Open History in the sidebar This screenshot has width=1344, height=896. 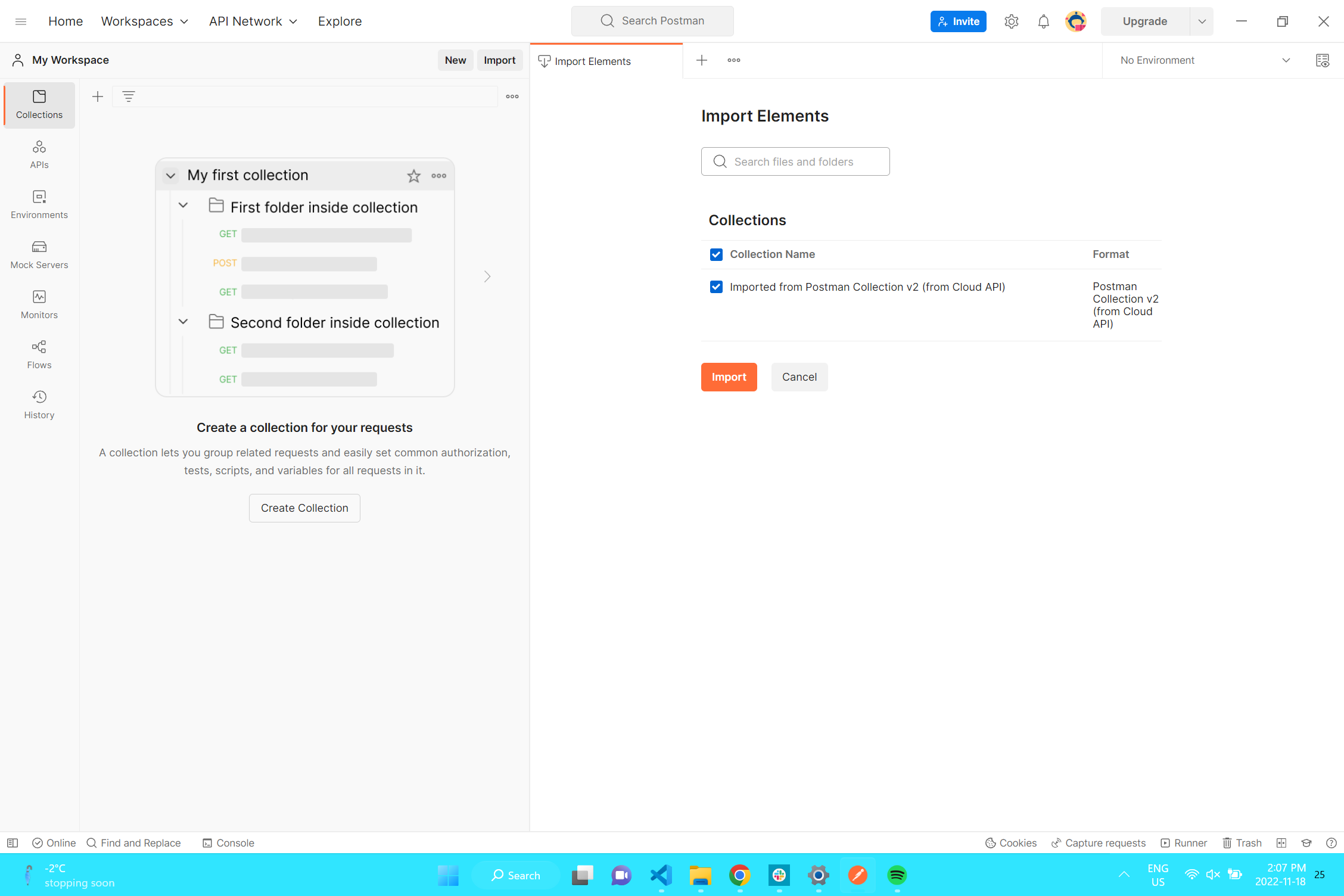point(39,405)
